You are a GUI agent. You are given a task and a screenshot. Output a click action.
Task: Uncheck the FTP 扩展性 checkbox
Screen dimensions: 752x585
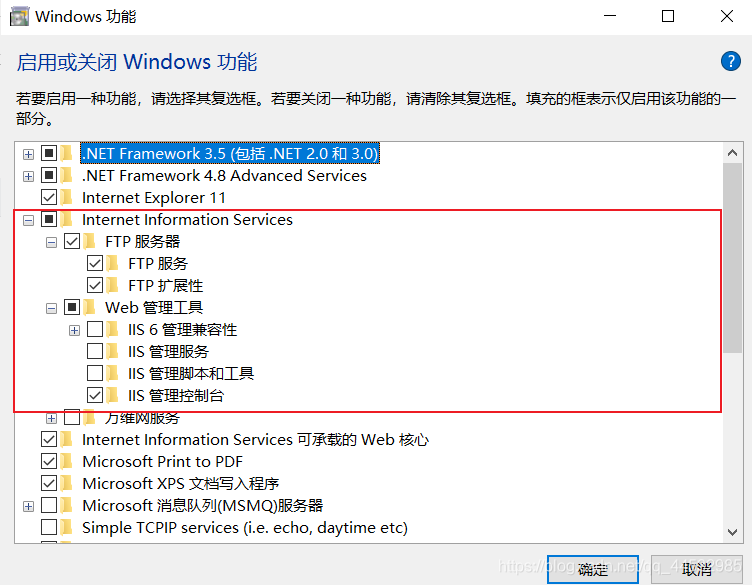(95, 286)
